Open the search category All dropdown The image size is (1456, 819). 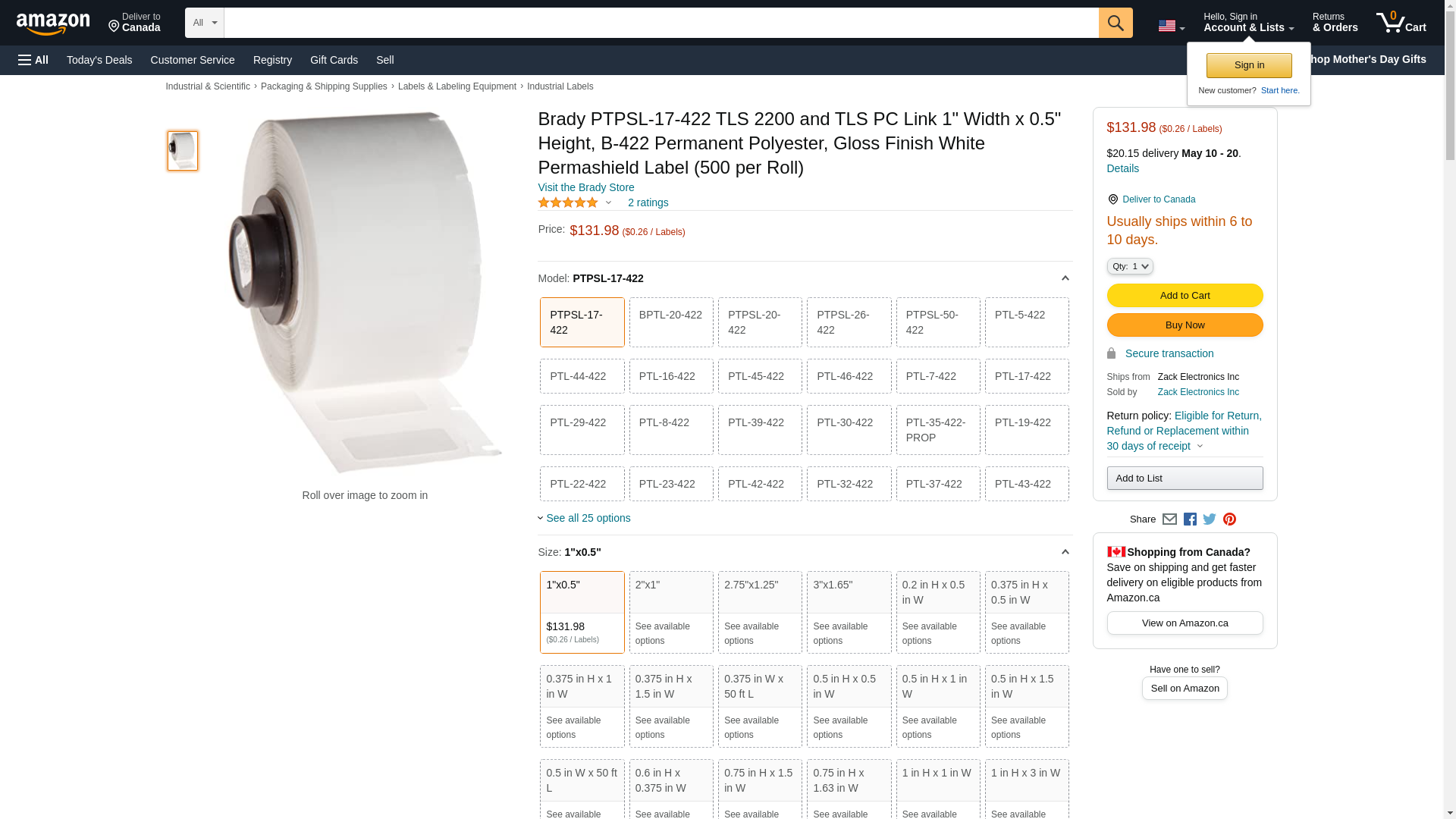coord(205,23)
